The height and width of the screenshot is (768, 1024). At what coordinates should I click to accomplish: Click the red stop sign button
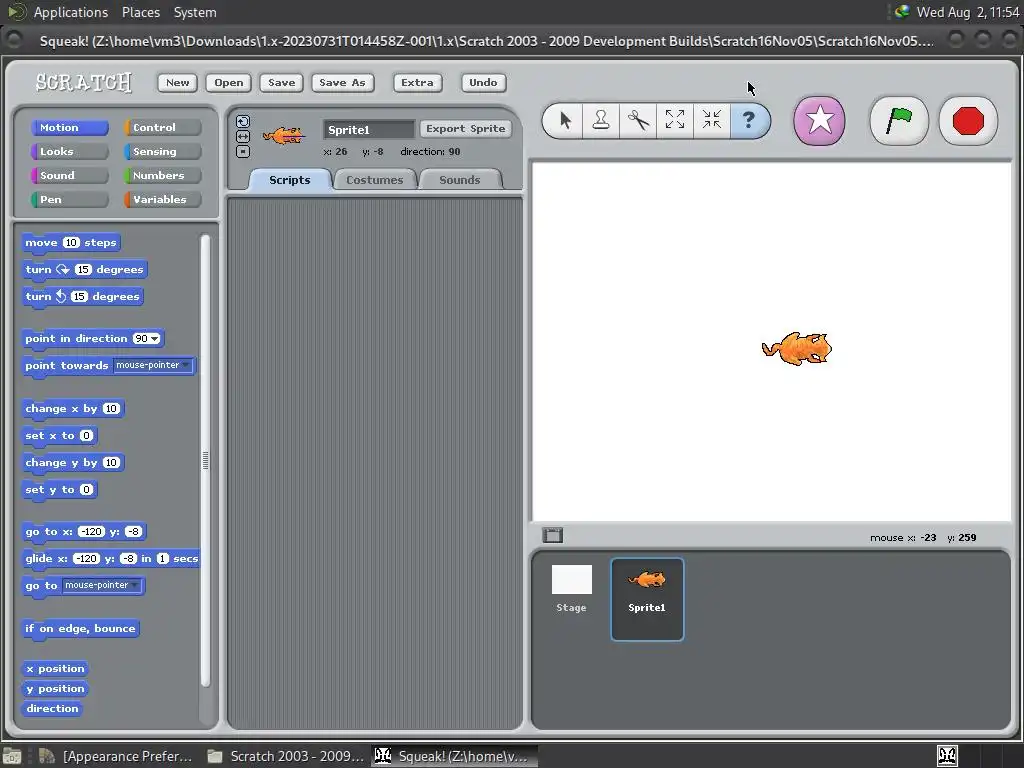[x=968, y=121]
